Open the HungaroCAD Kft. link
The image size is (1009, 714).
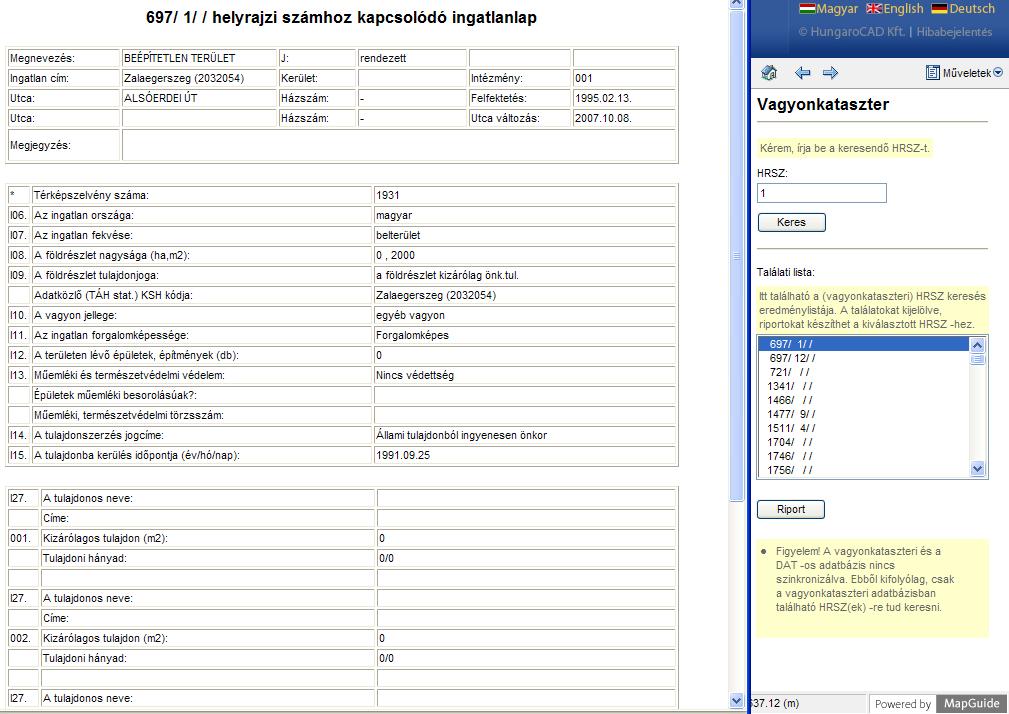[x=851, y=32]
